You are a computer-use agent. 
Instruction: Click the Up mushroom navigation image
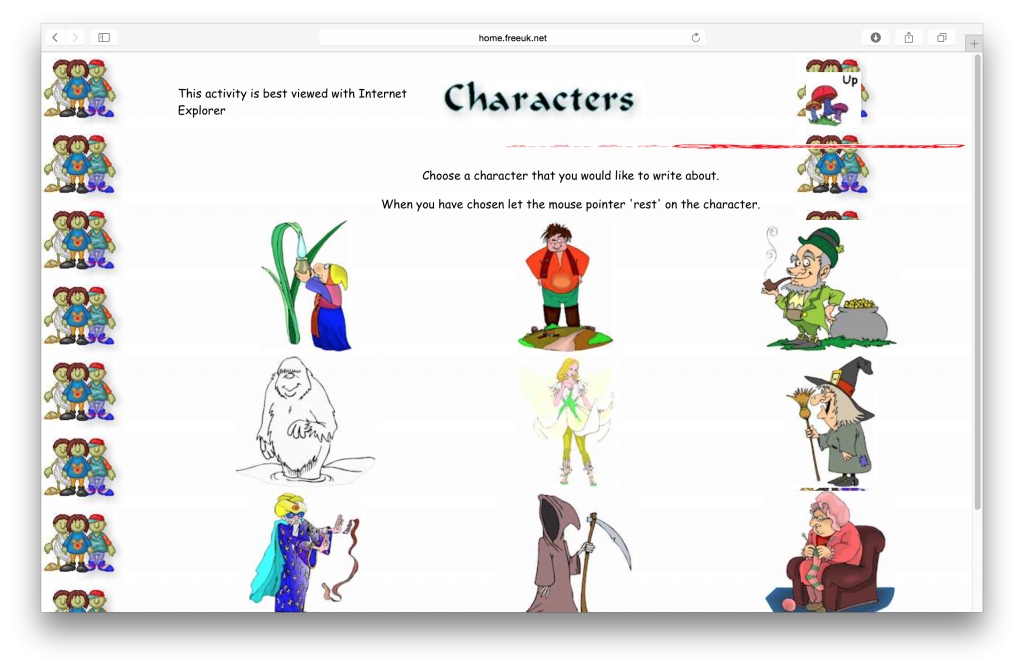(x=833, y=98)
